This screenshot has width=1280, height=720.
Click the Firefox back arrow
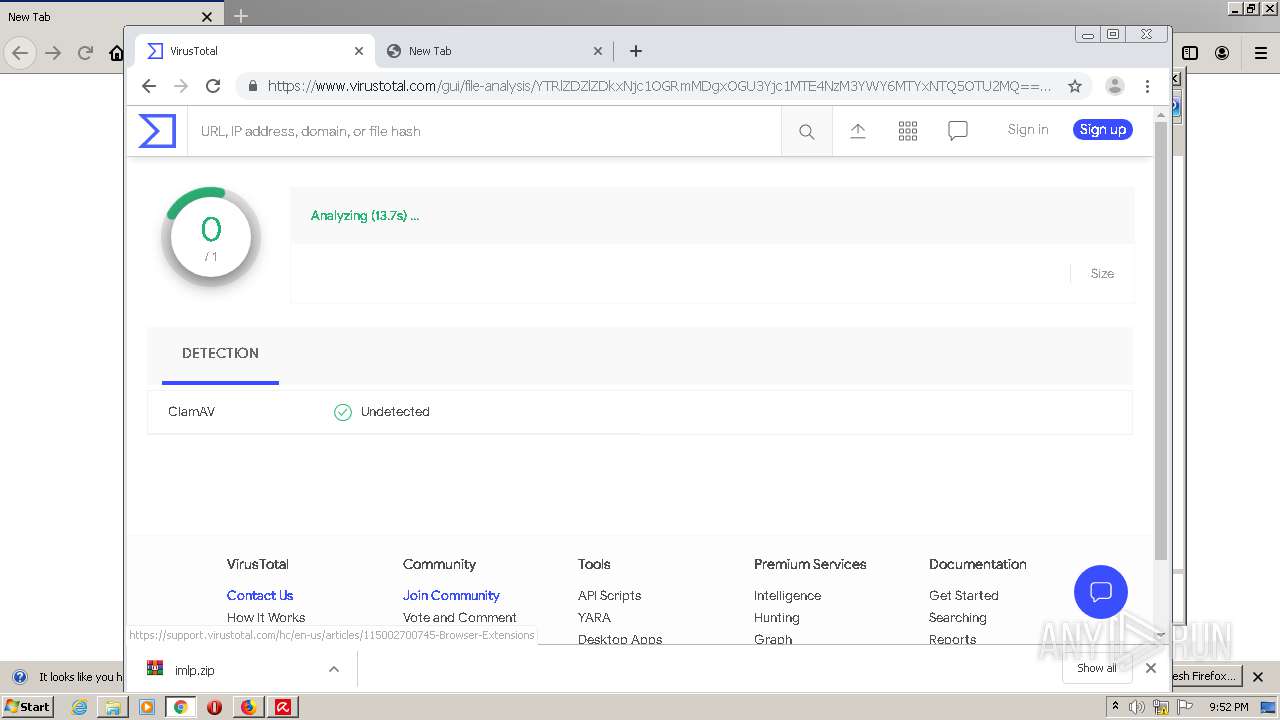[20, 53]
